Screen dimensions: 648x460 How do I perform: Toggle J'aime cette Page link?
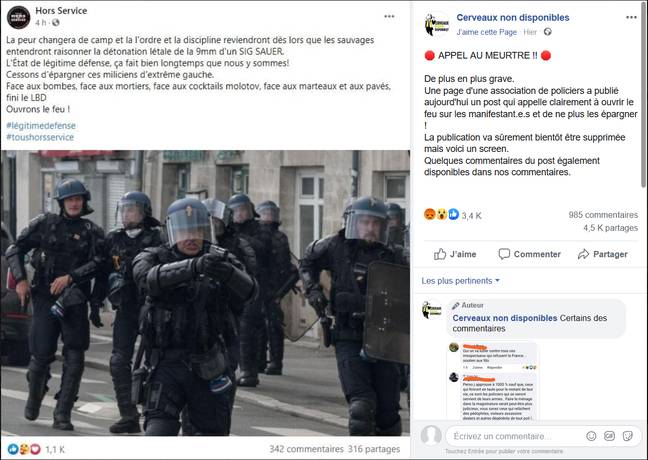pyautogui.click(x=486, y=32)
